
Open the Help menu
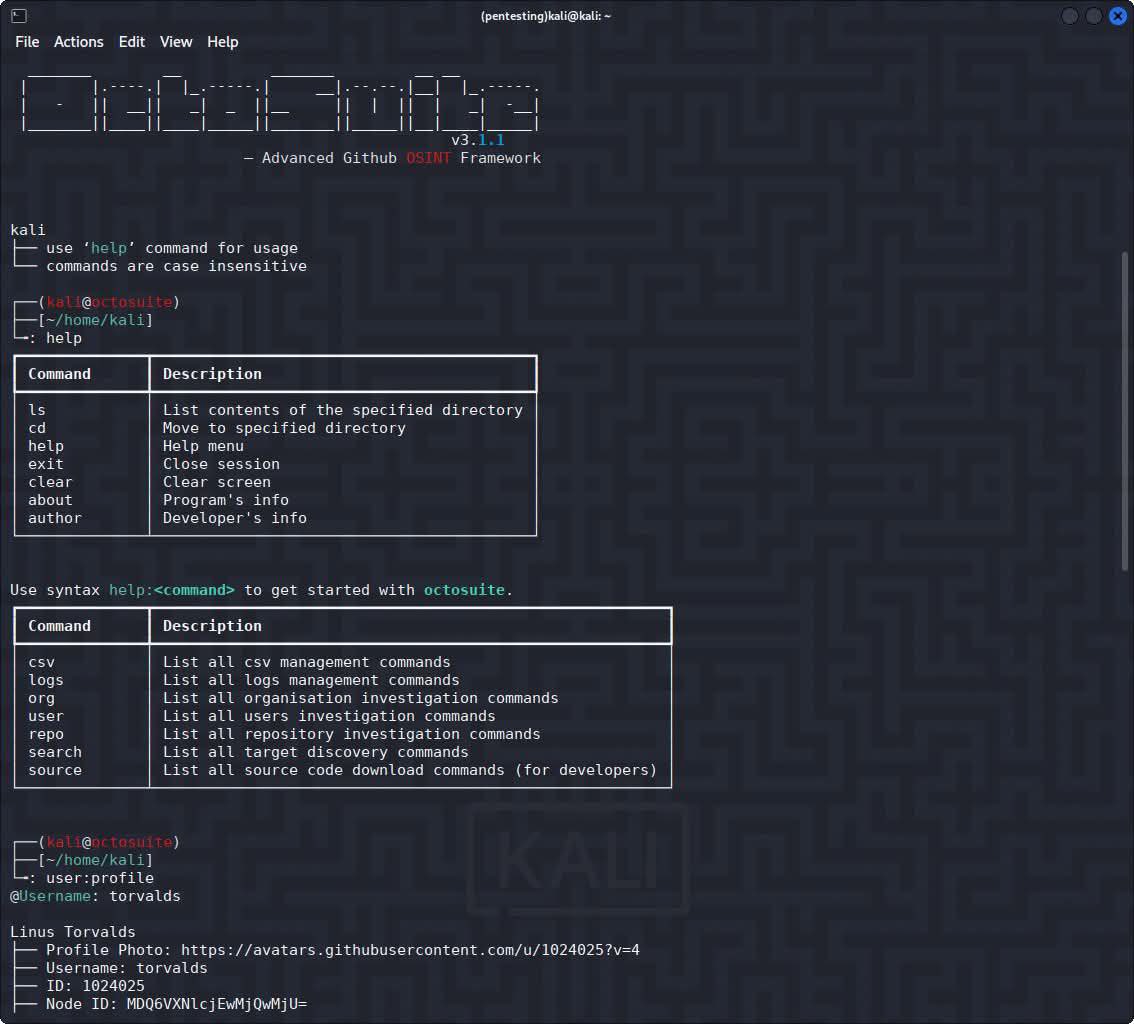pyautogui.click(x=222, y=42)
